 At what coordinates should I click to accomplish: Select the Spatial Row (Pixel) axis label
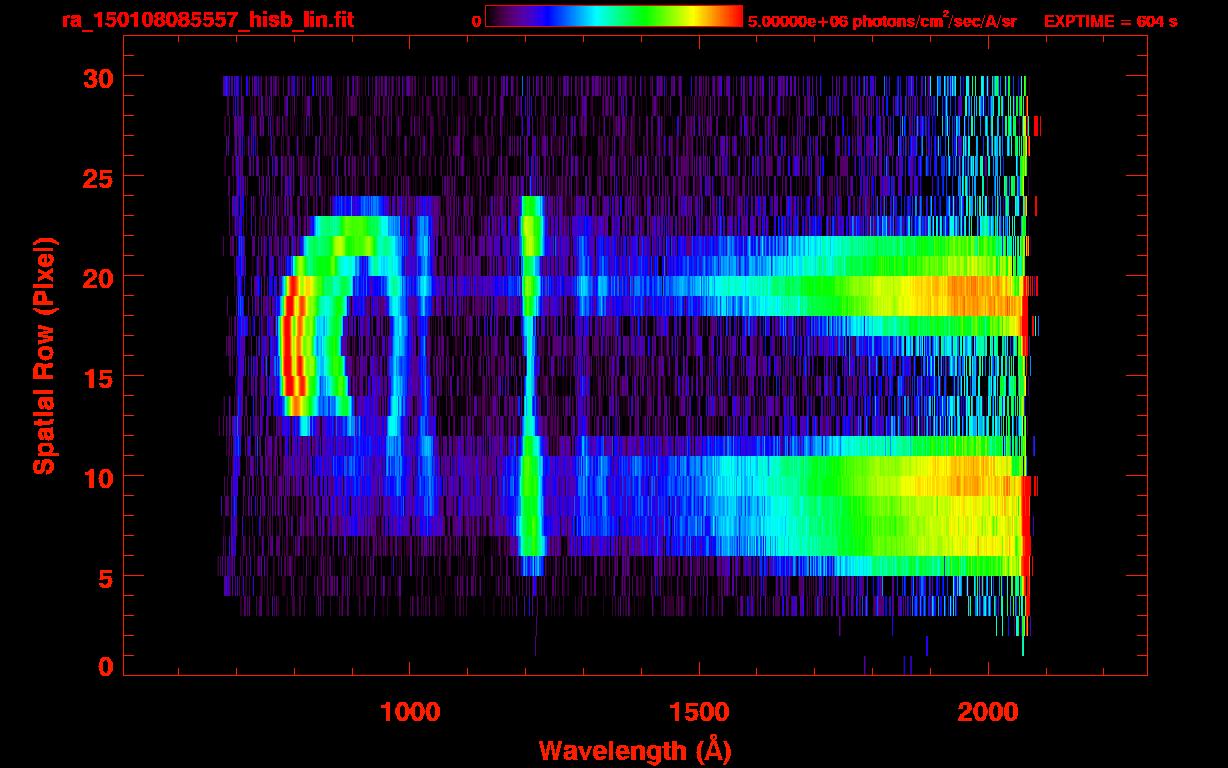click(x=43, y=356)
